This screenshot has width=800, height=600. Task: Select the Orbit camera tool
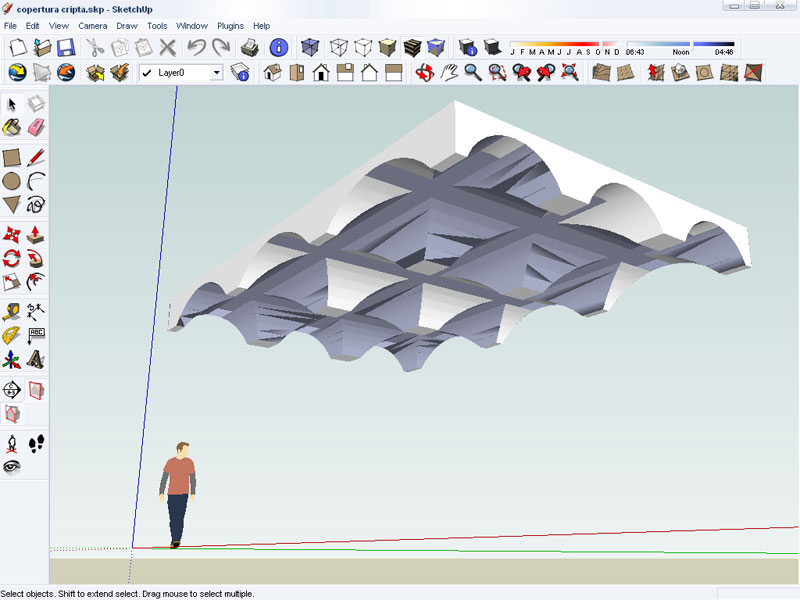[423, 72]
